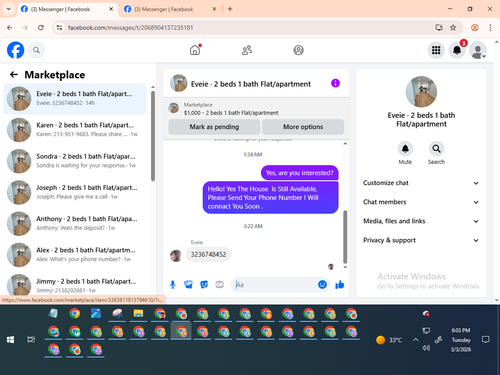The height and width of the screenshot is (375, 500).
Task: Open the emoji picker smiley icon
Action: pyautogui.click(x=322, y=284)
